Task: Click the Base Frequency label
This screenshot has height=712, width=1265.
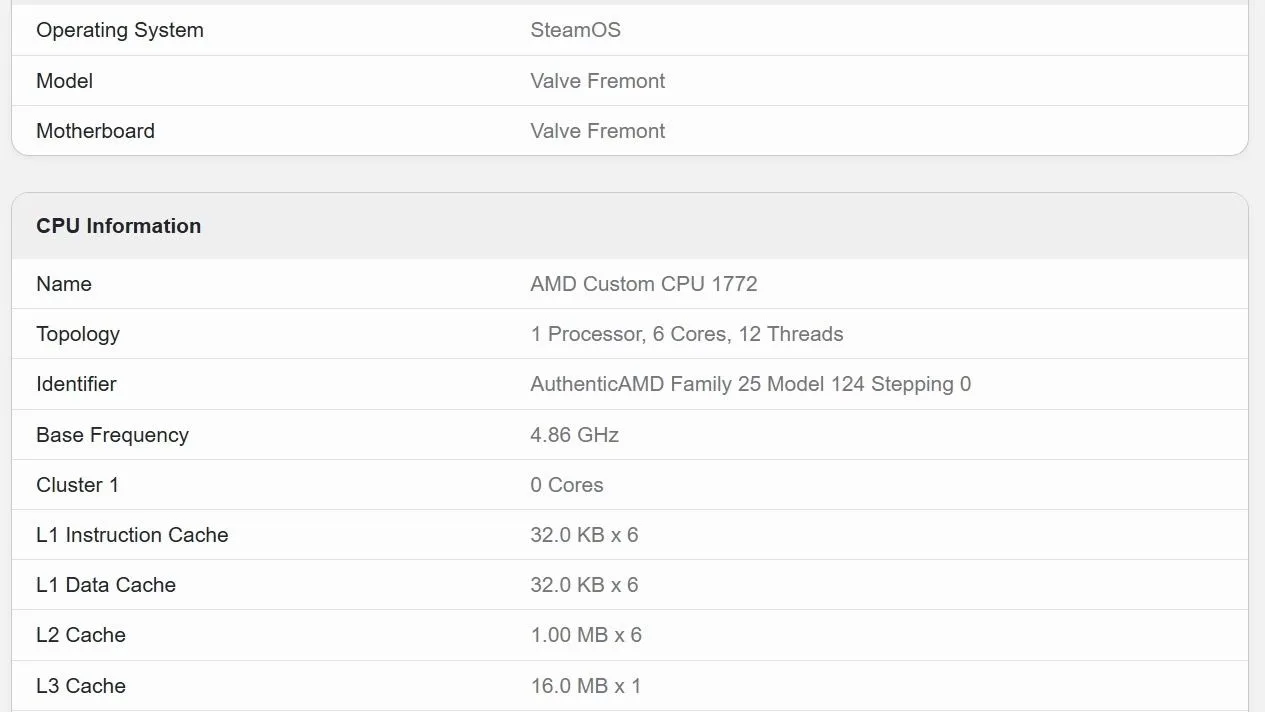Action: [x=112, y=435]
